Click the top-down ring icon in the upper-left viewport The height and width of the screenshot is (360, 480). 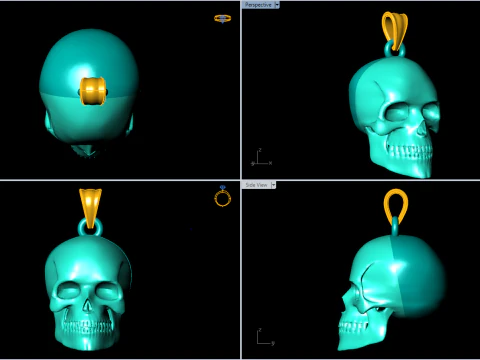point(223,19)
